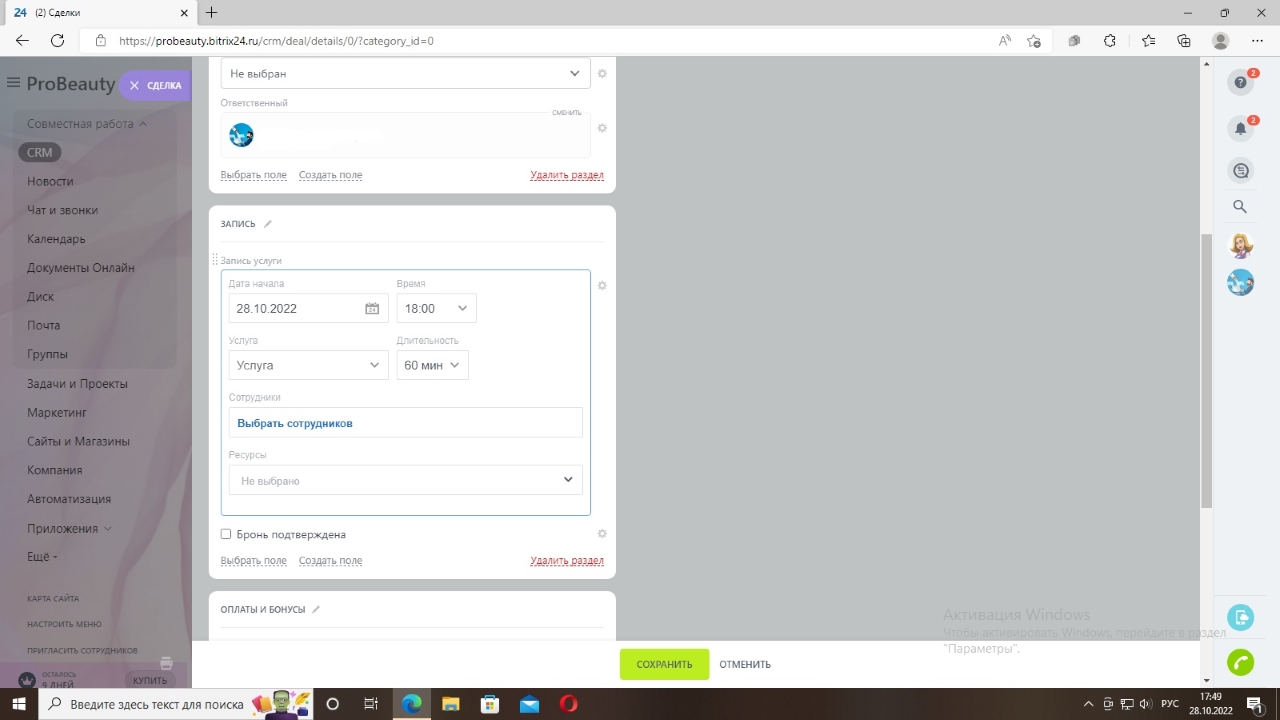This screenshot has width=1280, height=720.
Task: Expand the Ещё item in sidebar
Action: 42,556
